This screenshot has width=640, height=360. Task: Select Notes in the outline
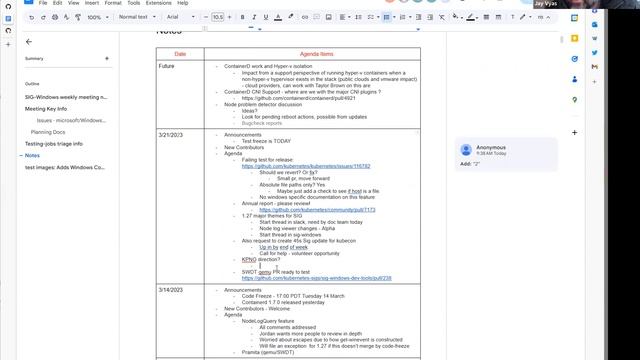click(32, 156)
